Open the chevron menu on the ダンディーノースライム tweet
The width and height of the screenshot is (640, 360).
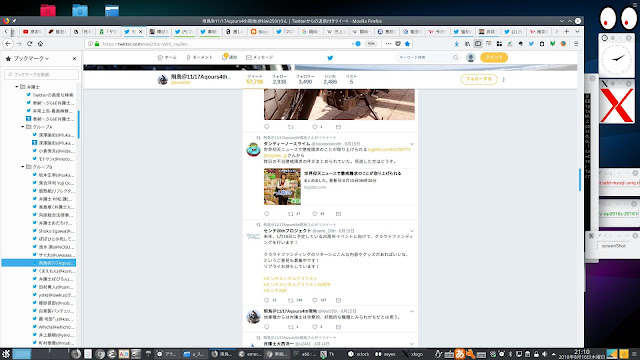click(412, 144)
